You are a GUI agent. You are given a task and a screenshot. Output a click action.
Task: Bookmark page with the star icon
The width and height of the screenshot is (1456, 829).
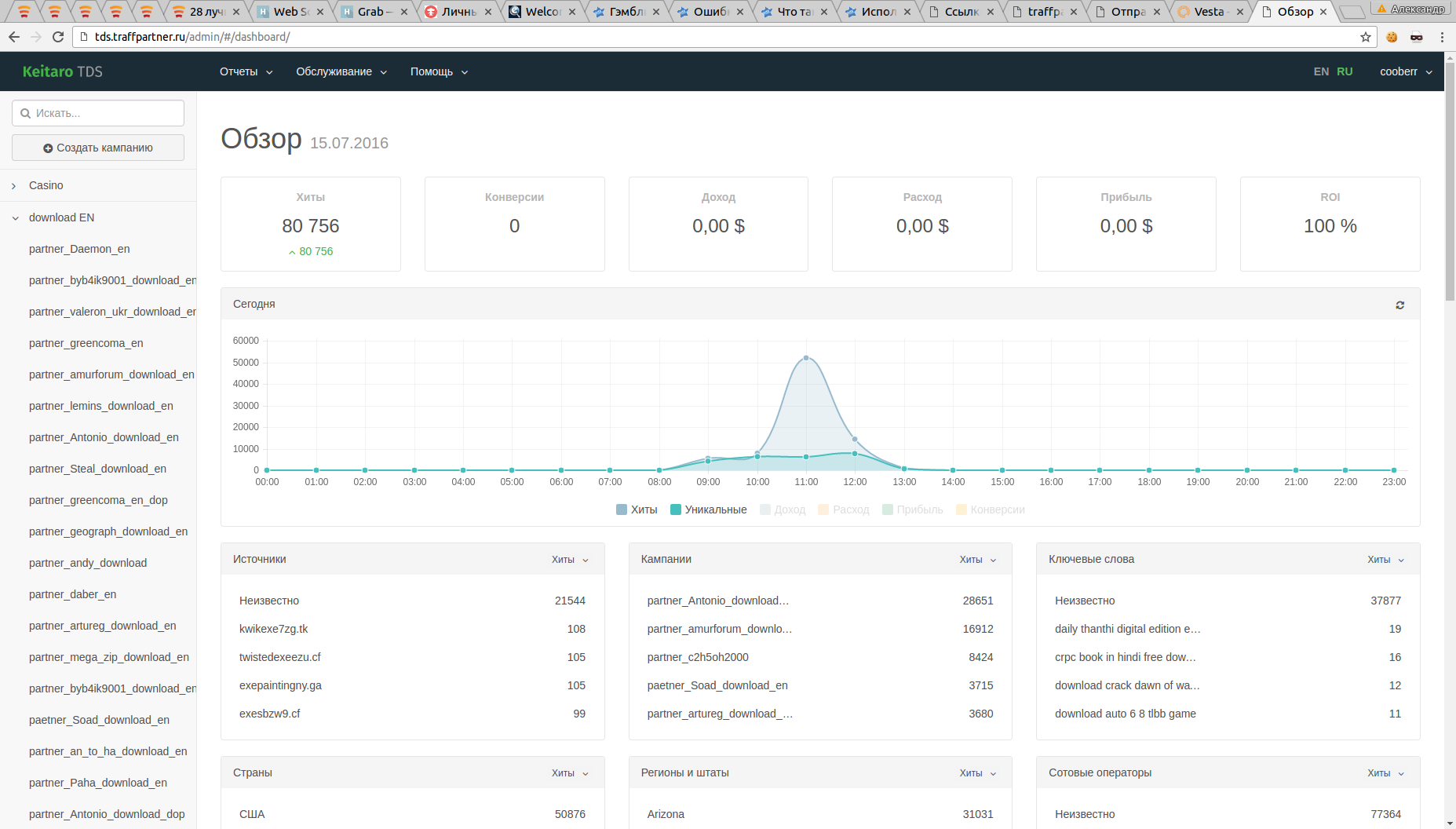[x=1366, y=37]
